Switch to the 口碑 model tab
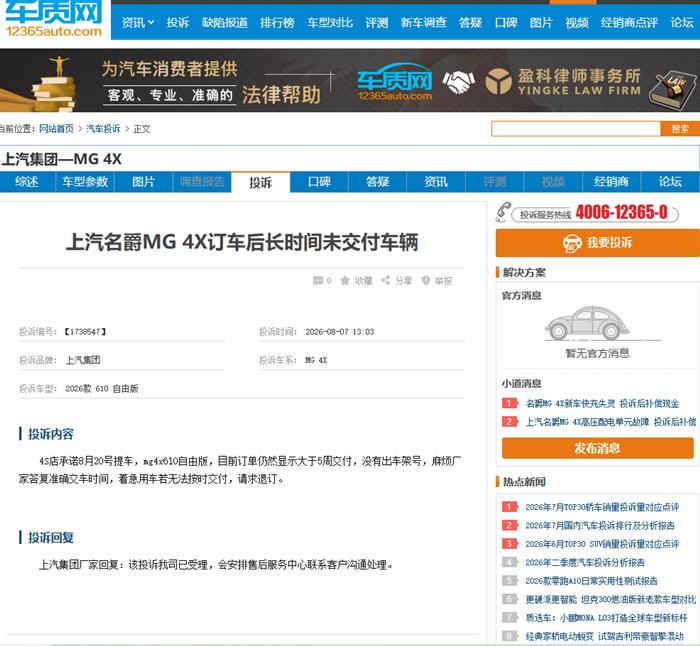Viewport: 700px width, 646px height. tap(319, 182)
